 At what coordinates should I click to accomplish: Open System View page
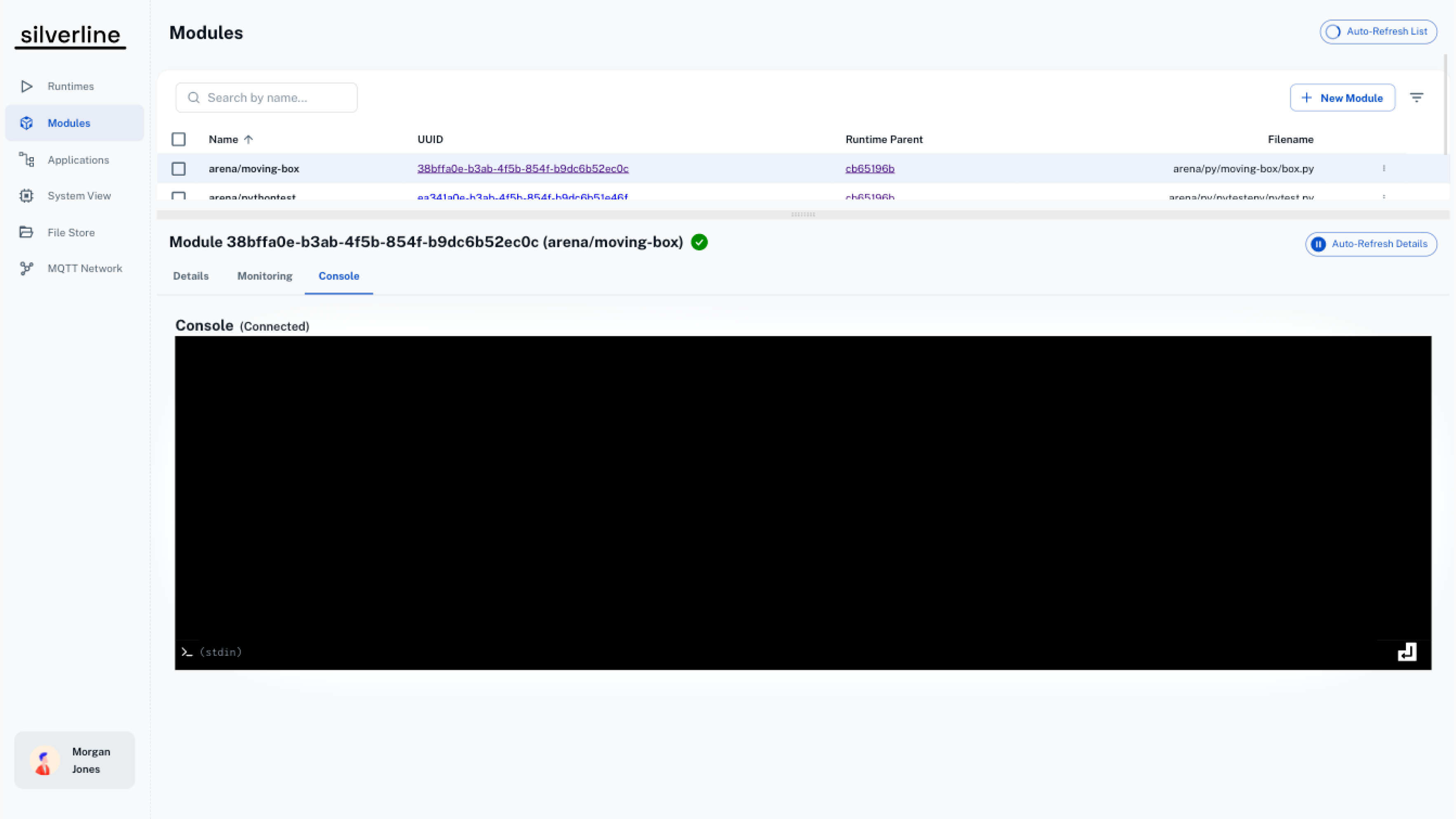point(75,195)
